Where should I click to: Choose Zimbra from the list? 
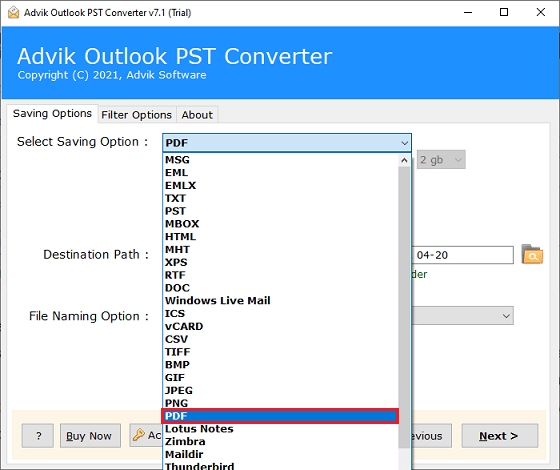[x=280, y=442]
